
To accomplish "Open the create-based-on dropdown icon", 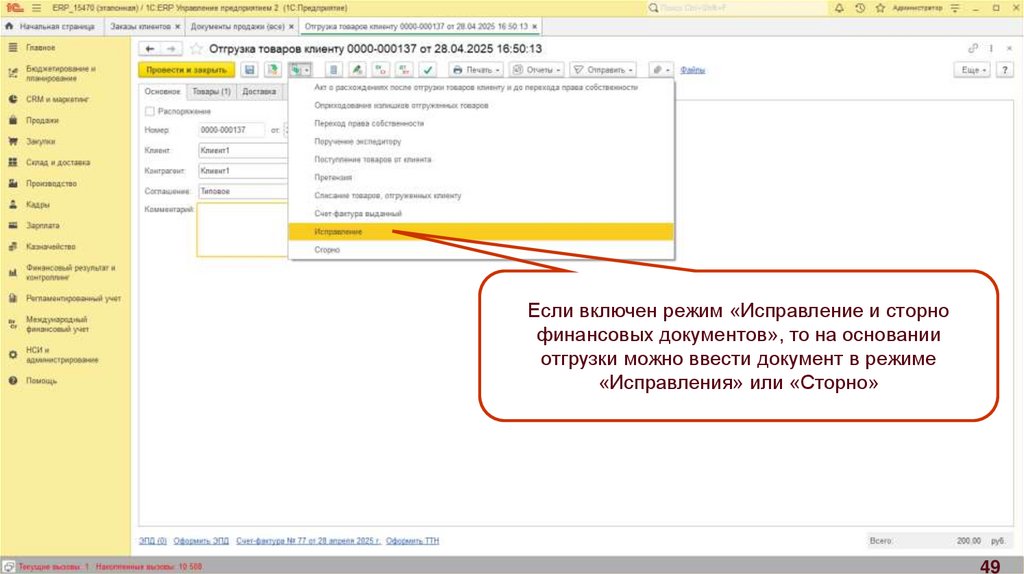I will [300, 69].
